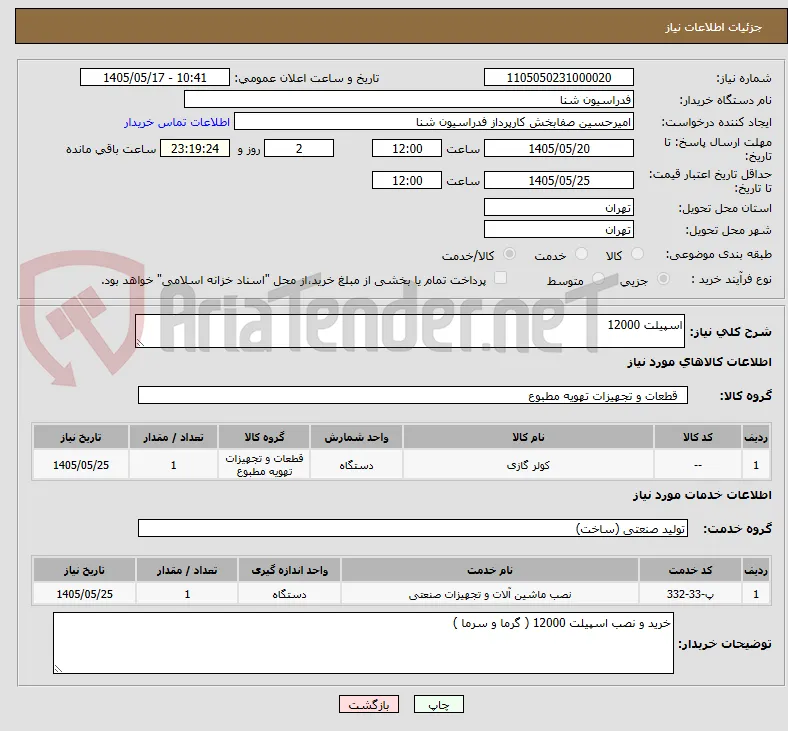Click the goods table column header کد کالا
Image resolution: width=788 pixels, height=731 pixels.
[698, 437]
